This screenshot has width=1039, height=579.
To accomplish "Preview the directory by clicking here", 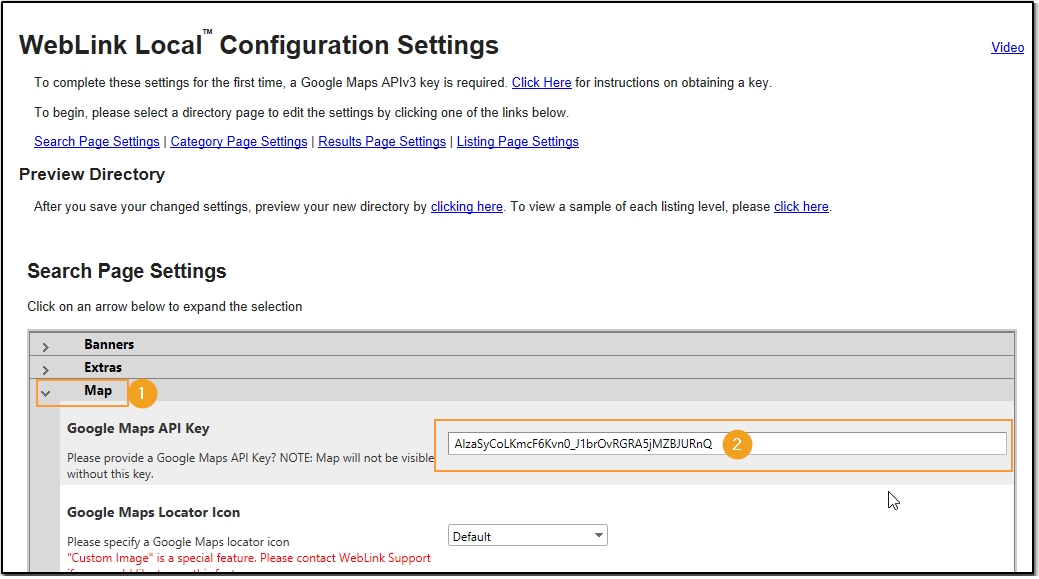I will 466,206.
